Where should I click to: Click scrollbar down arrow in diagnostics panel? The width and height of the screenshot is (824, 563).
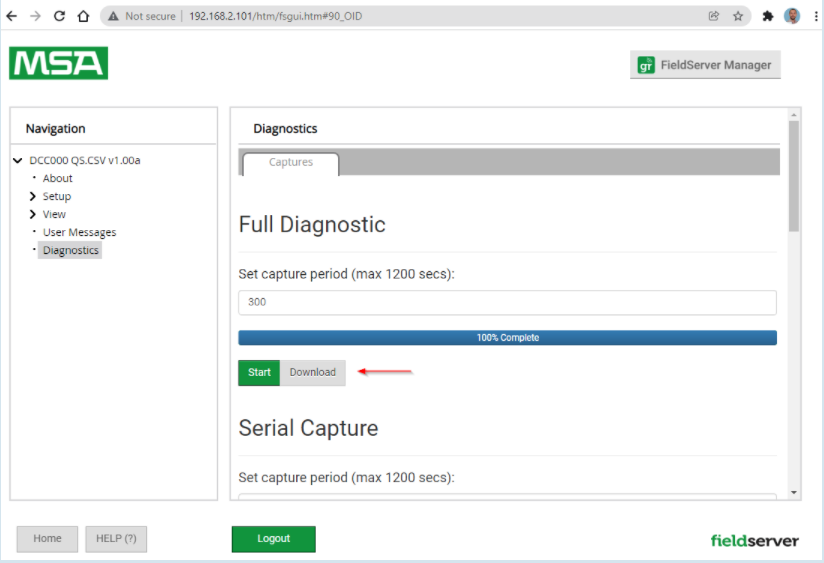point(794,493)
